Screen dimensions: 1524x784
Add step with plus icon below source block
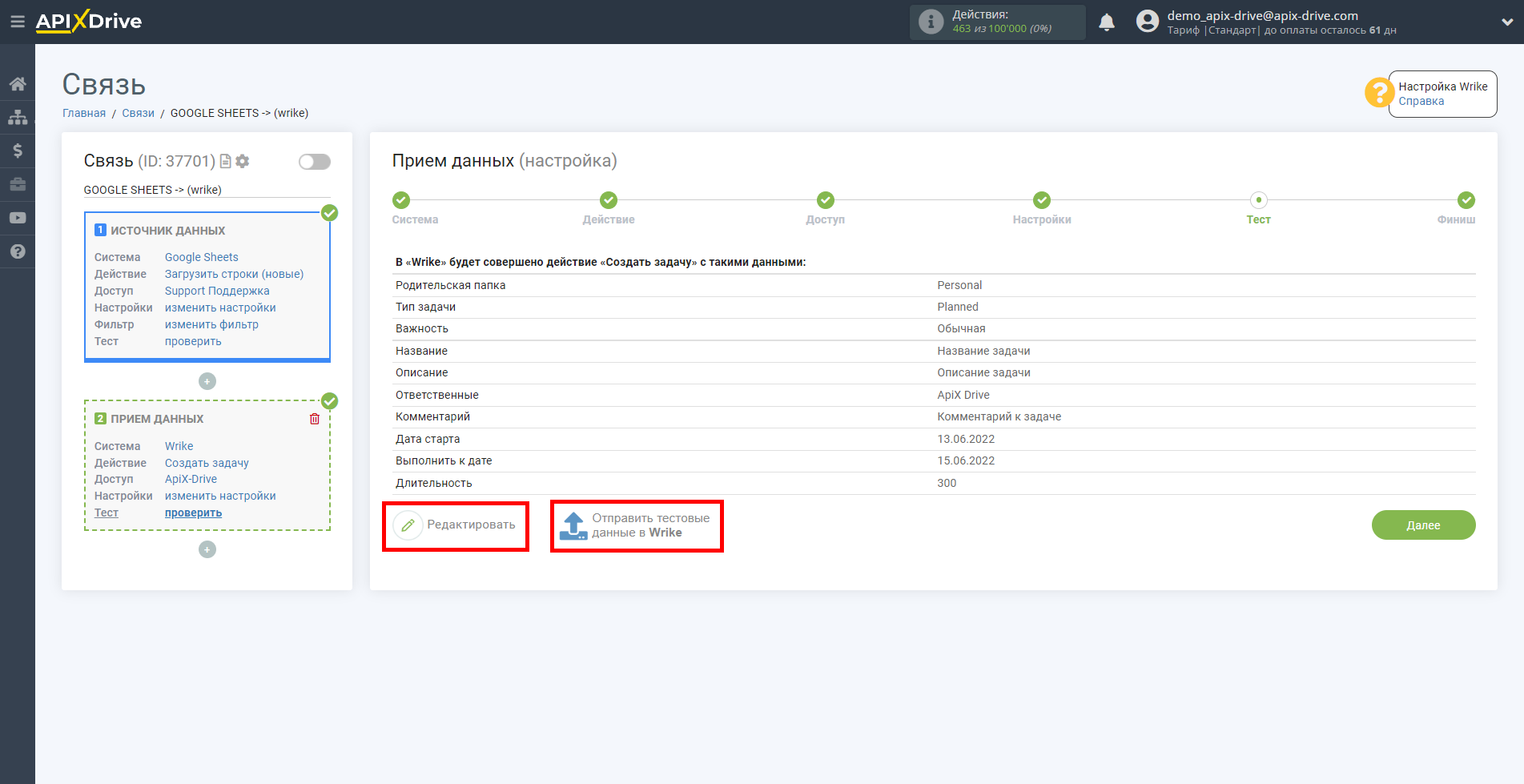(207, 381)
